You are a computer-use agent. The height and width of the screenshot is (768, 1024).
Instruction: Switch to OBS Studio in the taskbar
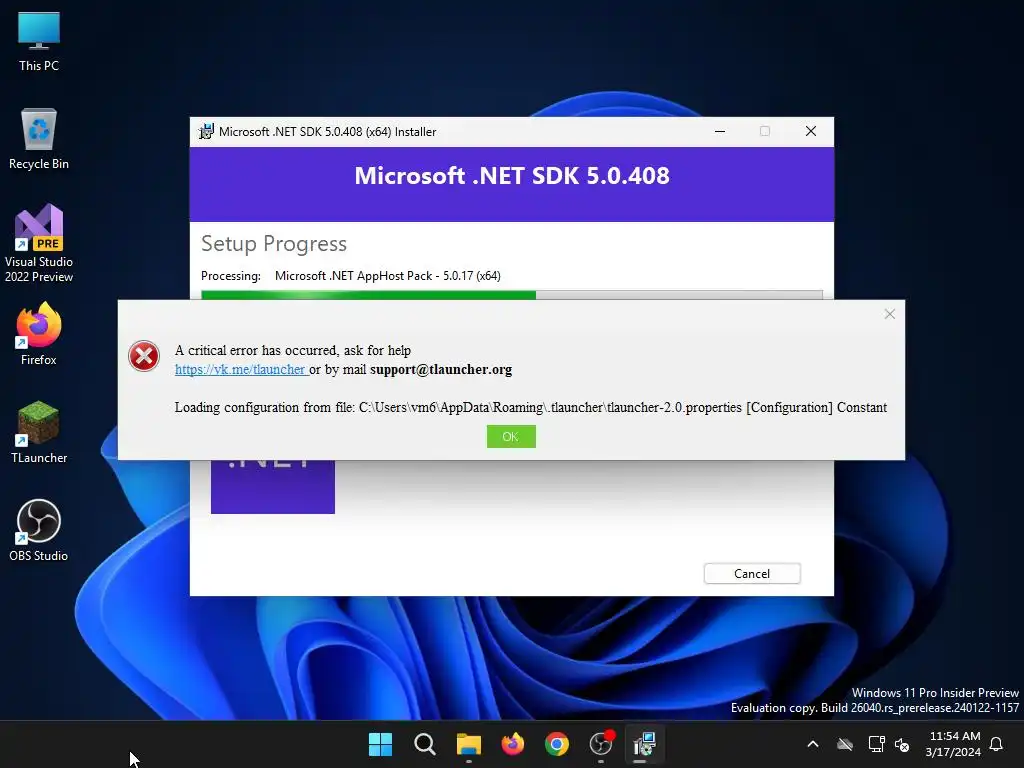pos(601,744)
